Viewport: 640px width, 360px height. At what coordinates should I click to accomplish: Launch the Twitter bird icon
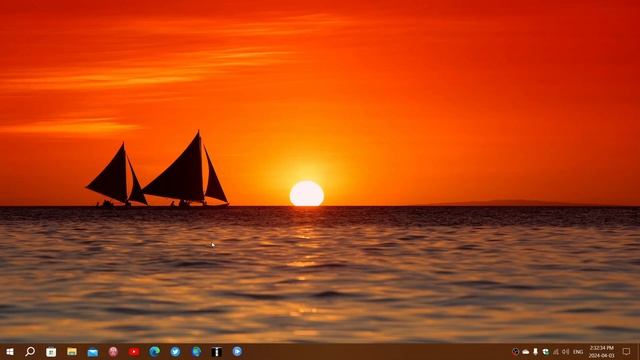coord(176,351)
